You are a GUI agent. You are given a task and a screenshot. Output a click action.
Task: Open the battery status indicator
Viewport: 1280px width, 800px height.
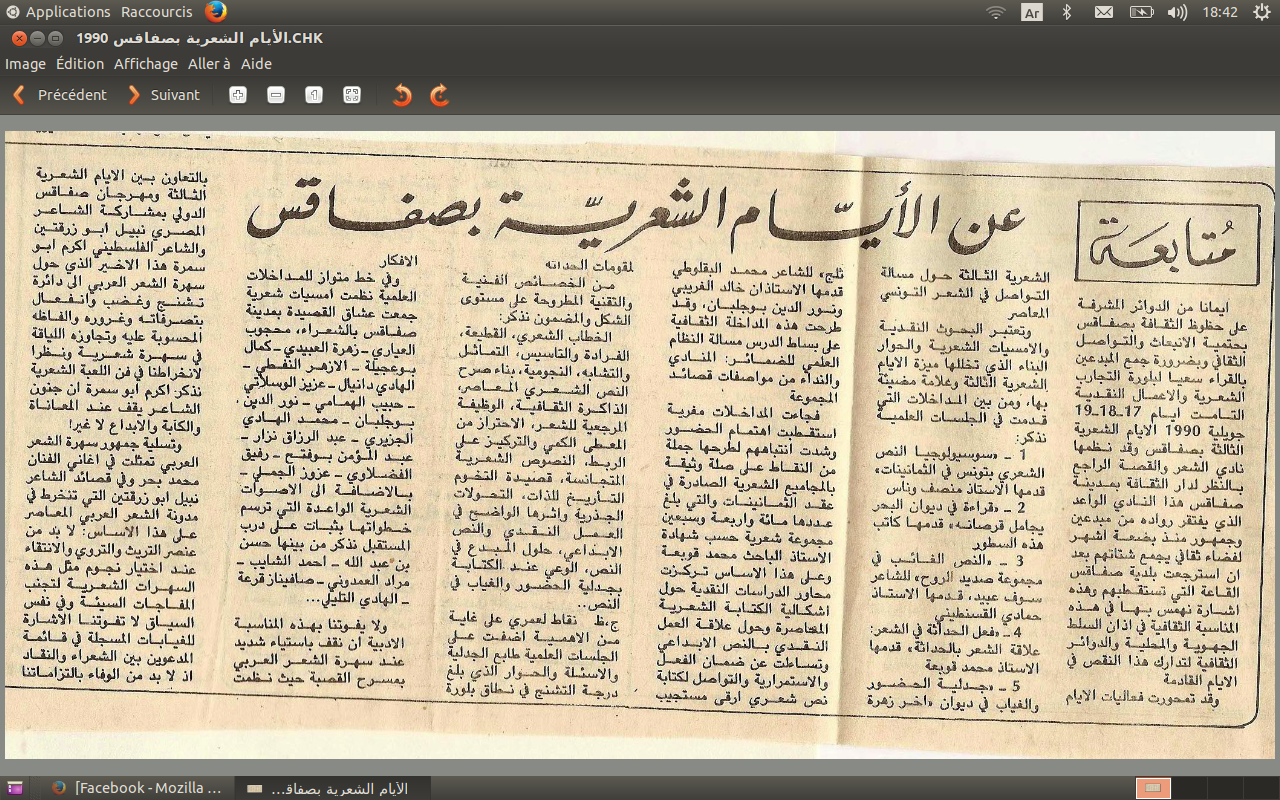1141,12
